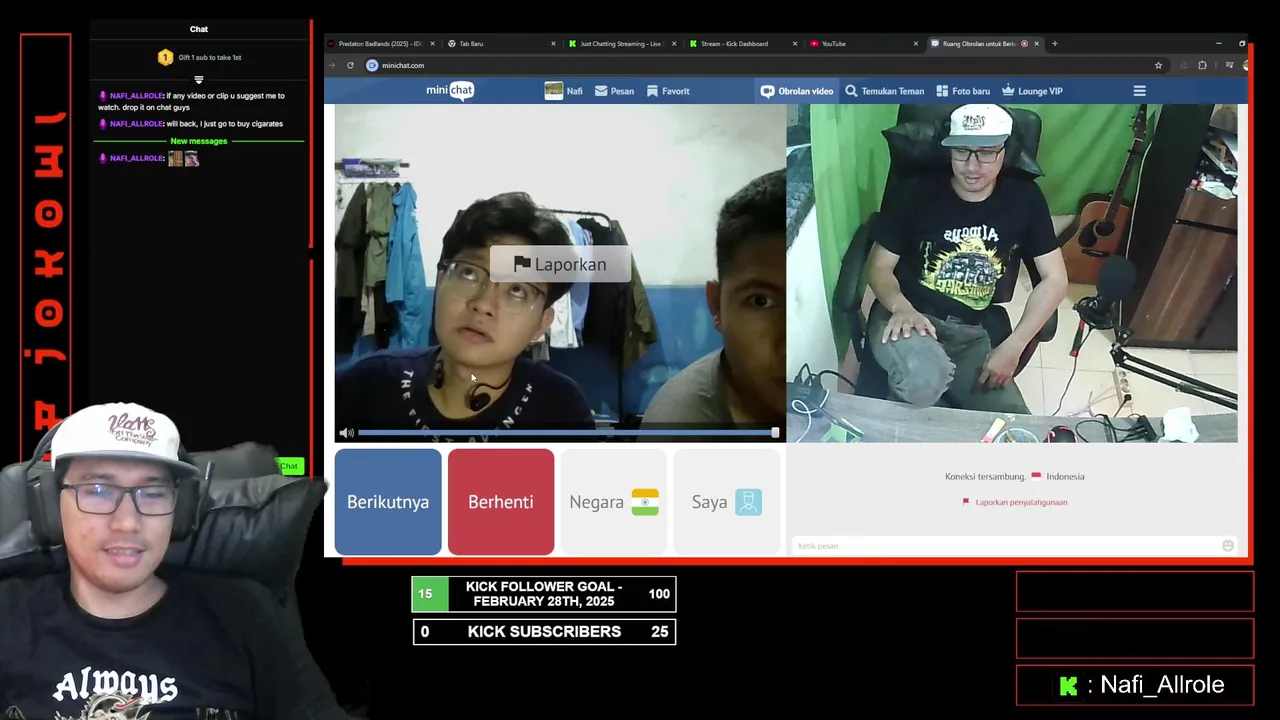Click the minichat logo
This screenshot has width=1280, height=720.
click(x=449, y=90)
